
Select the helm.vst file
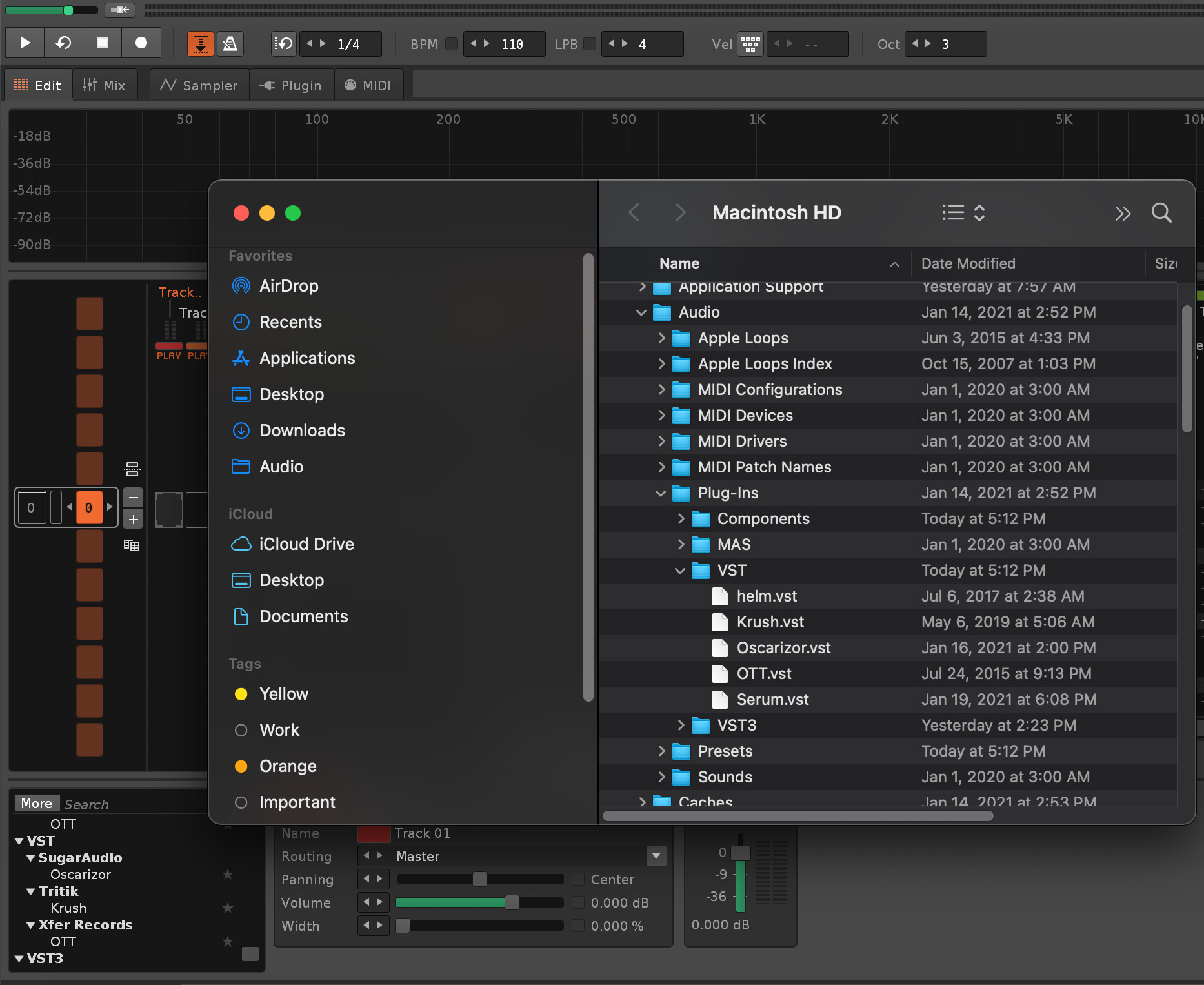[888, 596]
